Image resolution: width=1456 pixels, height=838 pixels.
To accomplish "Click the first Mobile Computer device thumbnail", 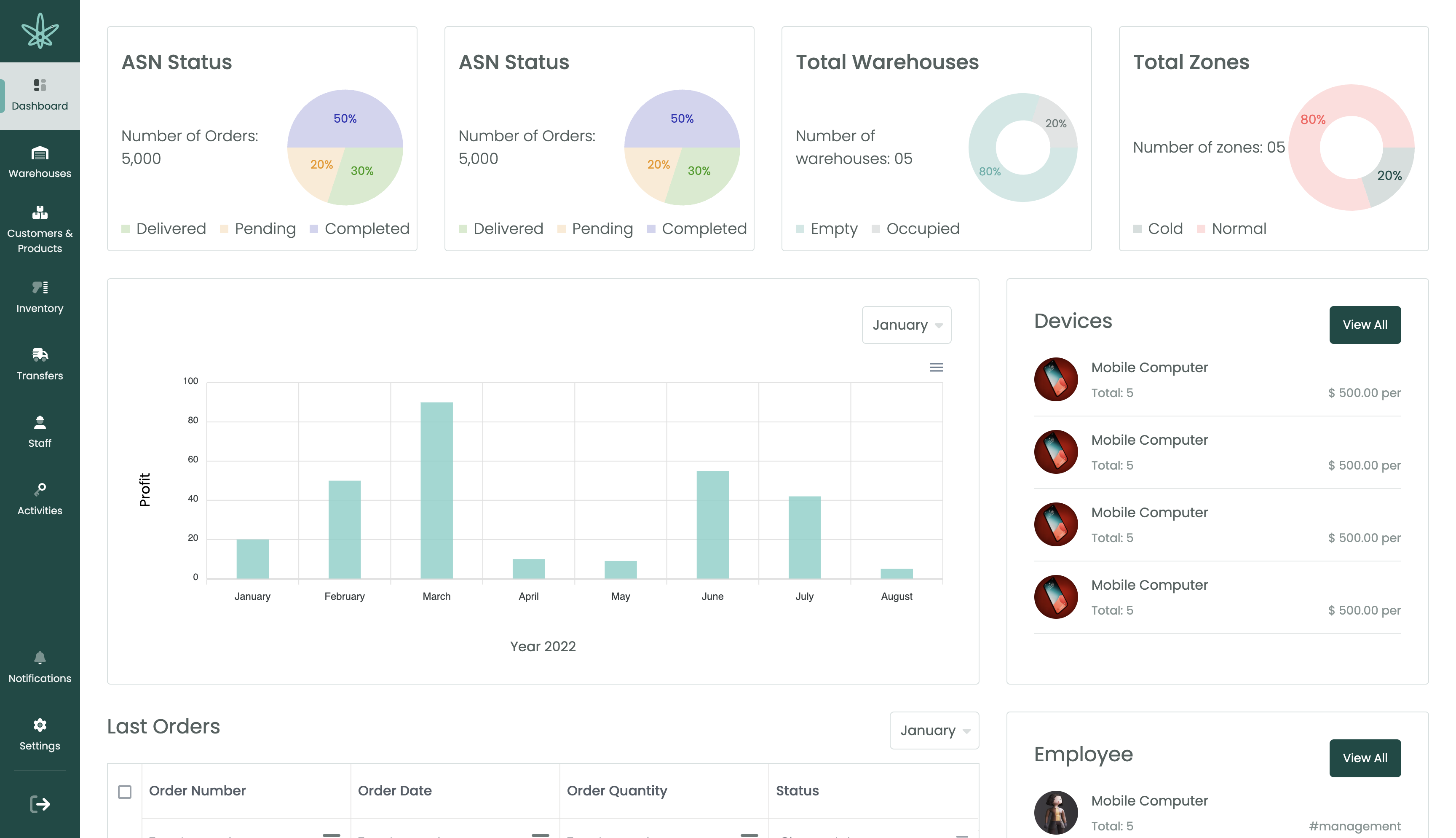I will point(1056,379).
